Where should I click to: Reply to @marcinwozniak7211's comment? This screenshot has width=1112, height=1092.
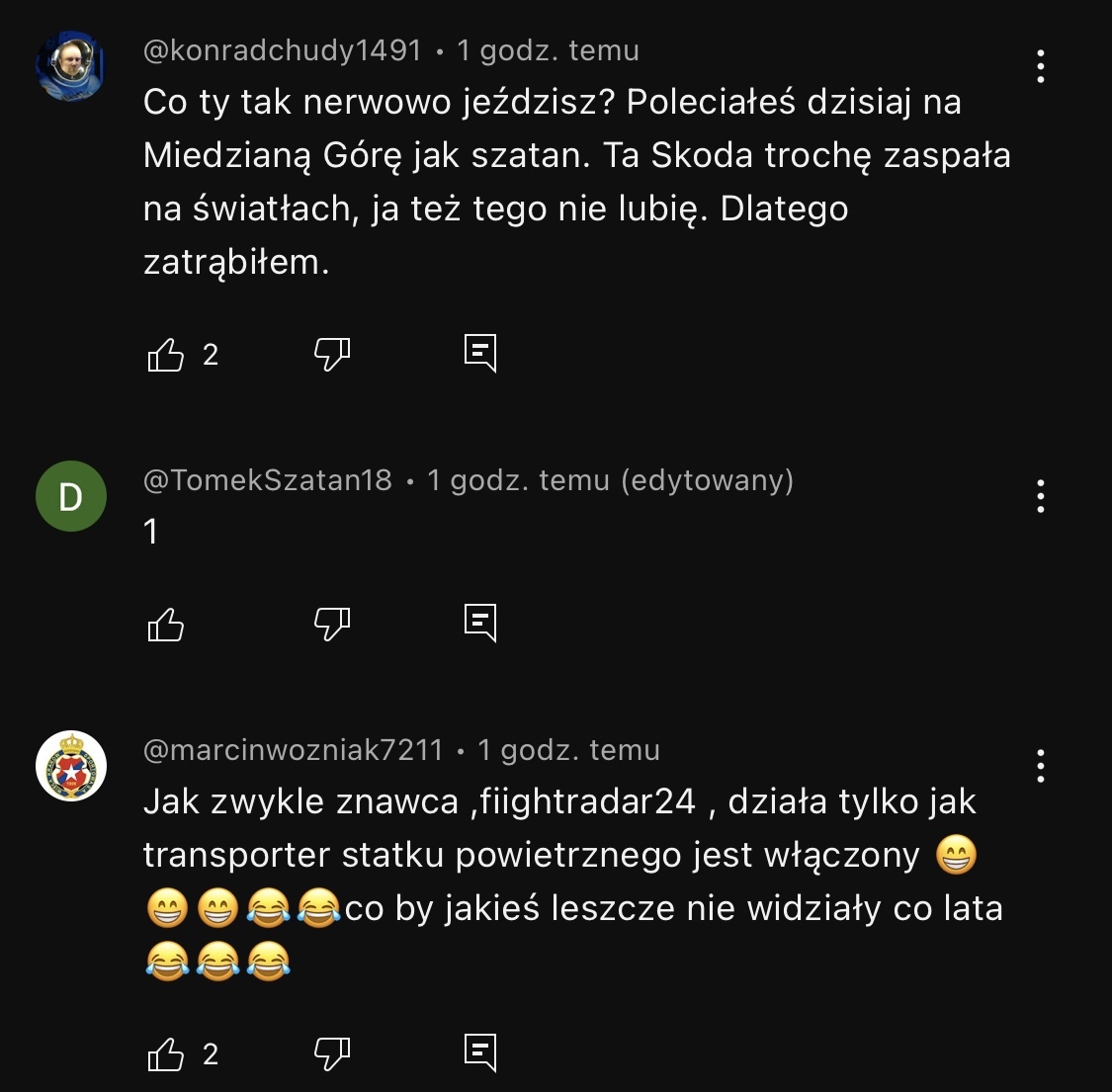[x=480, y=1053]
